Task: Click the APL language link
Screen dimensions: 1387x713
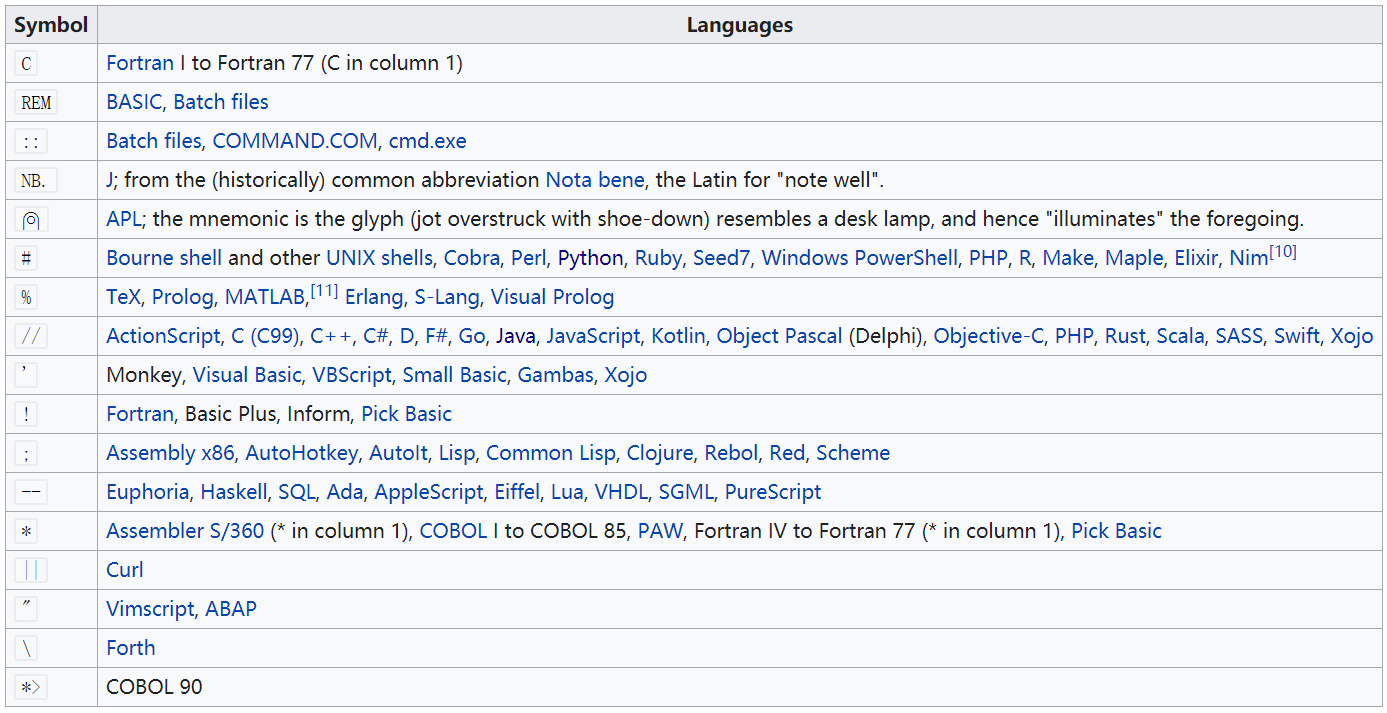Action: [124, 219]
